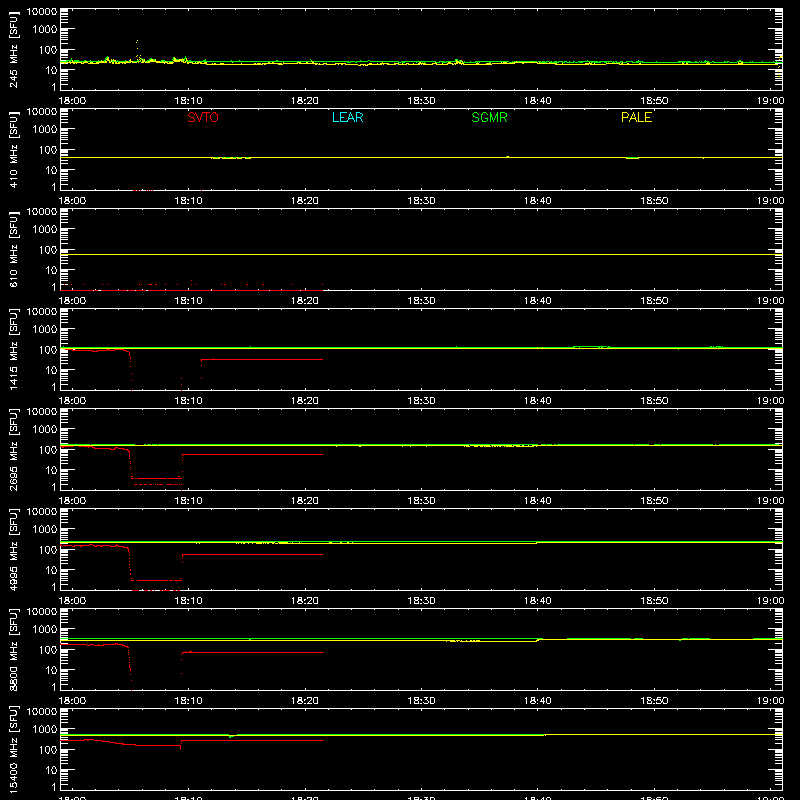Click the cyan LEAR legend label

click(347, 117)
